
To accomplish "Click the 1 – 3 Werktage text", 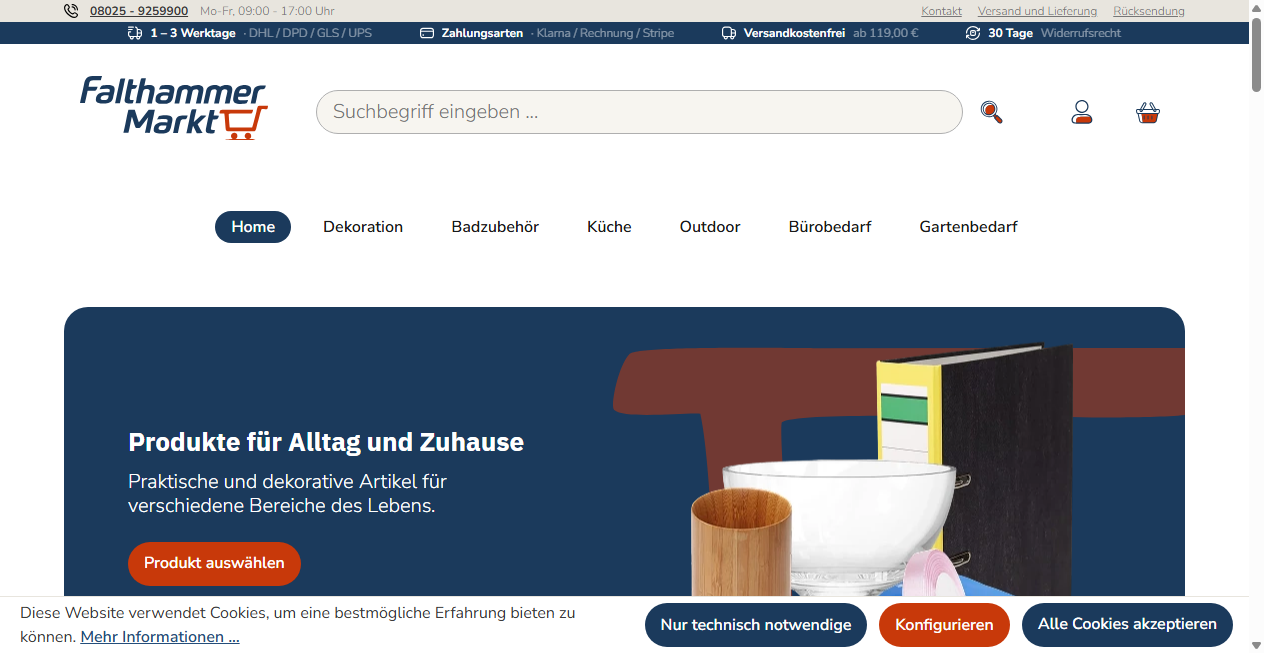I will coord(193,33).
